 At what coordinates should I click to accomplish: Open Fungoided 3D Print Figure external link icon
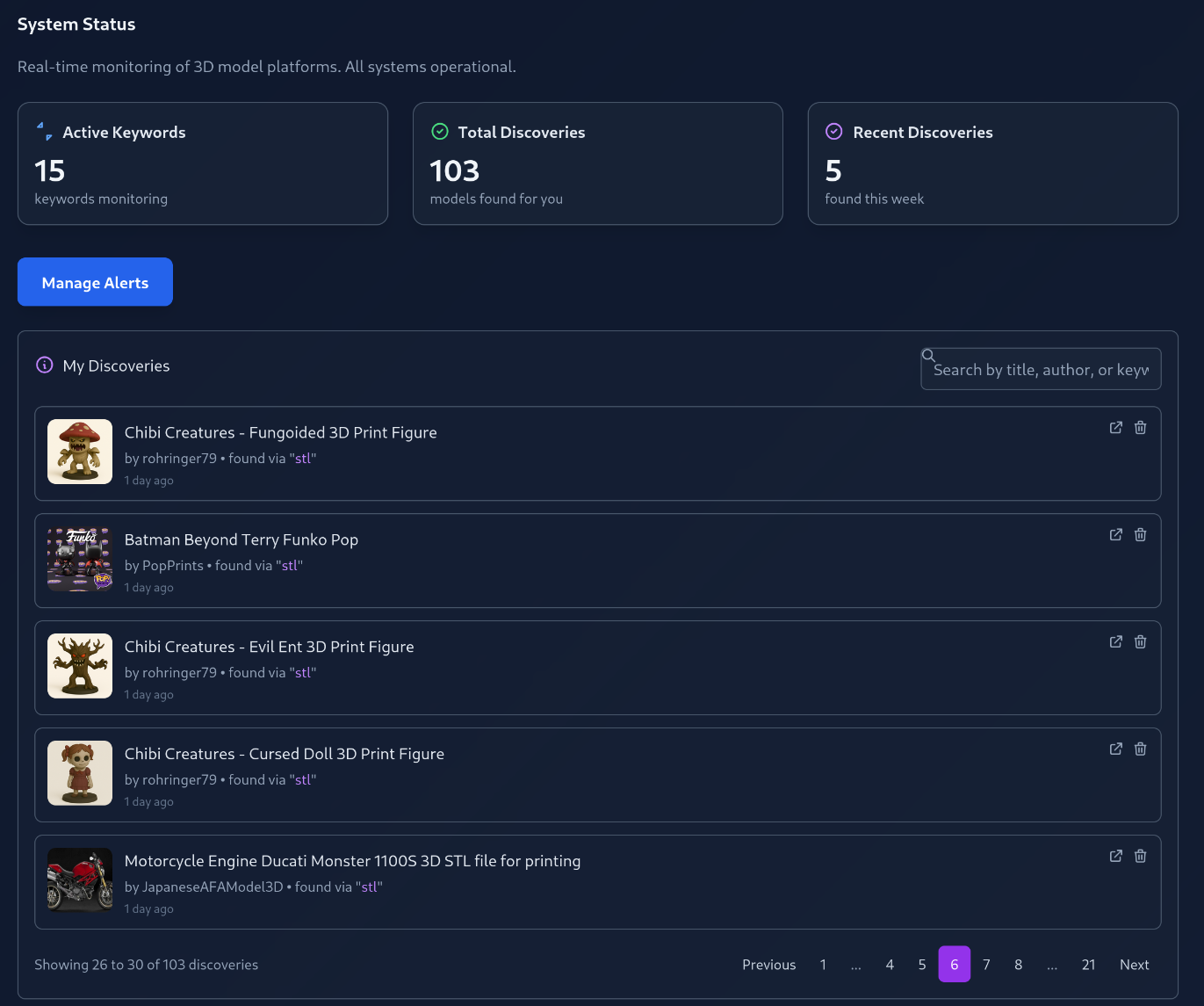click(x=1115, y=428)
